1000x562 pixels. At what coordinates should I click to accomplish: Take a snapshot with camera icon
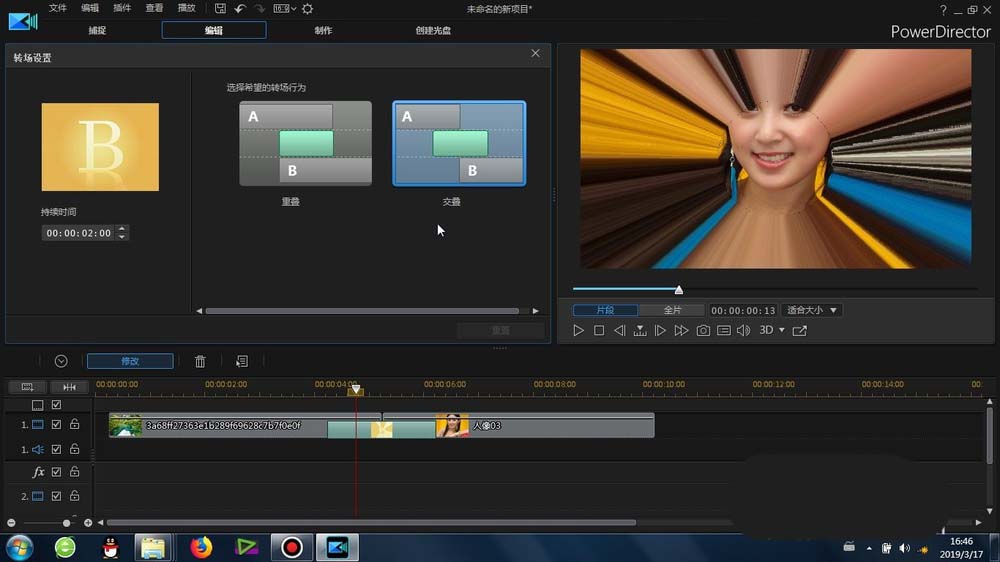coord(703,330)
